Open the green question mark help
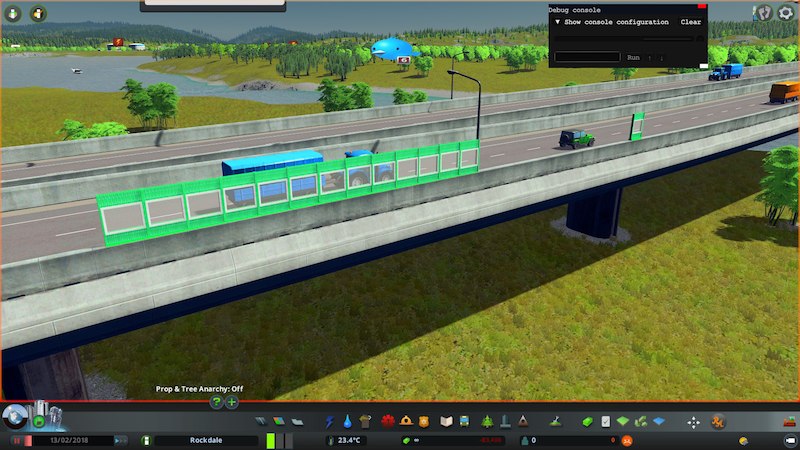Screen dimensions: 800x450 pyautogui.click(x=216, y=402)
